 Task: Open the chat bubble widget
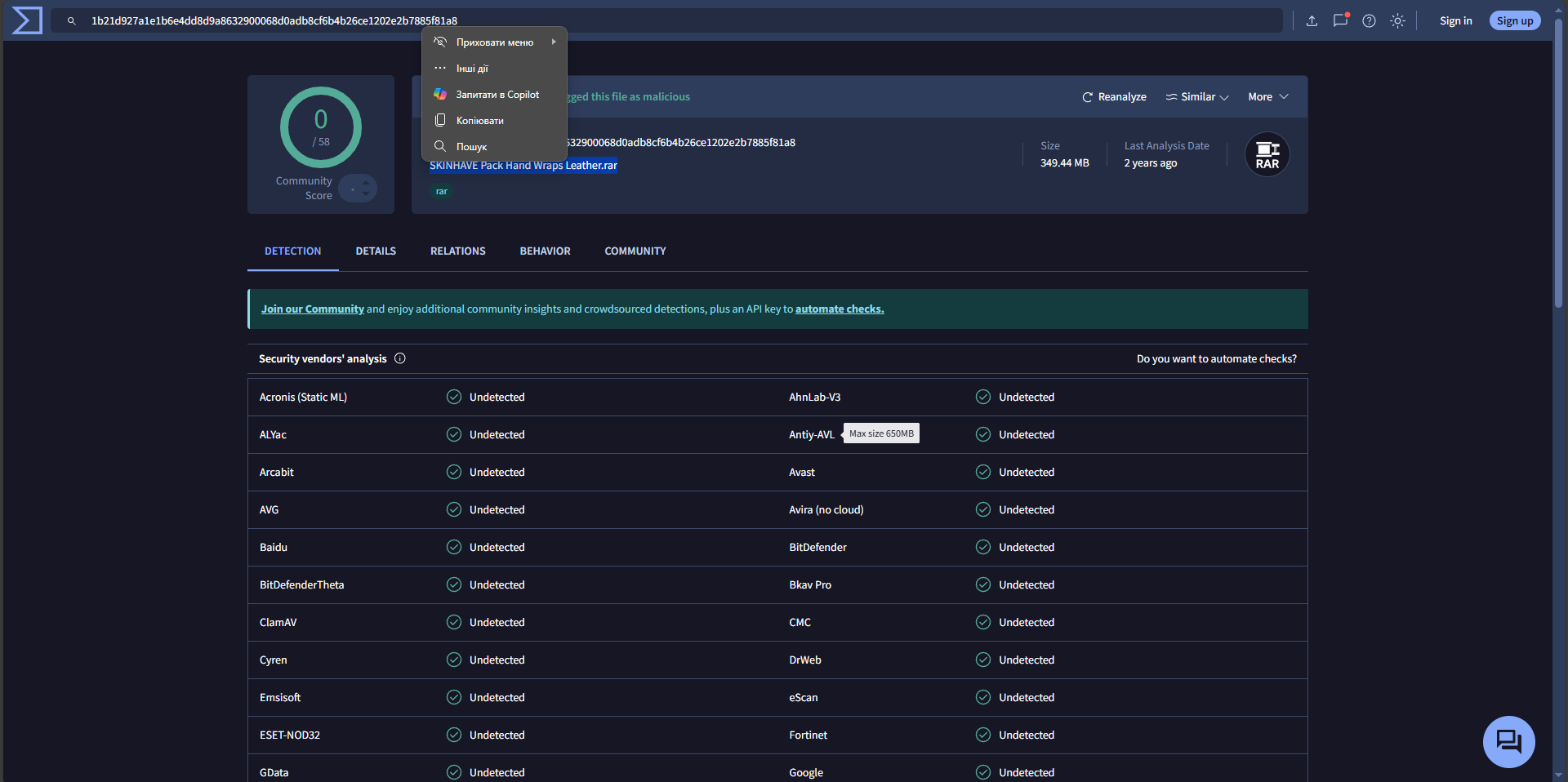point(1508,742)
